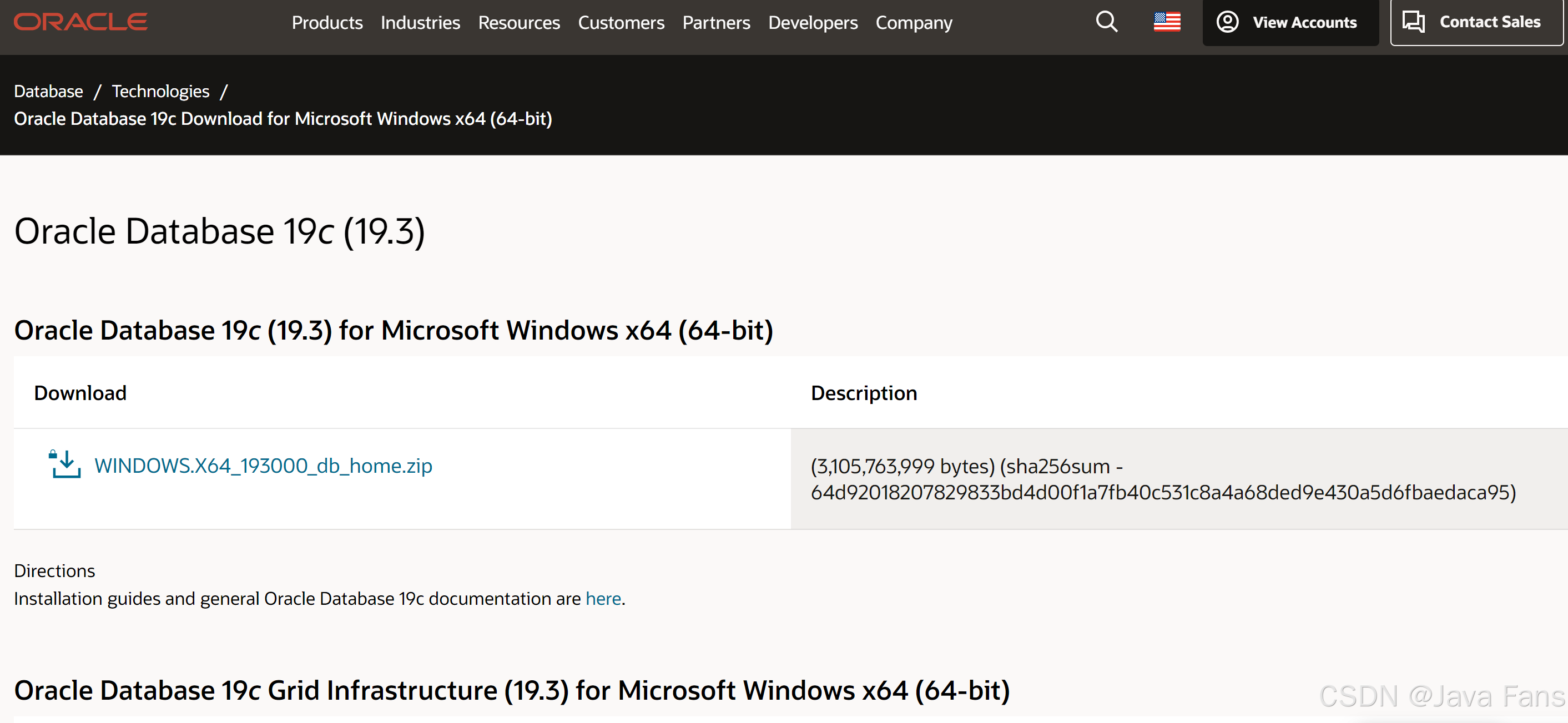The width and height of the screenshot is (1568, 723).
Task: Open the 'here' documentation link
Action: click(603, 598)
